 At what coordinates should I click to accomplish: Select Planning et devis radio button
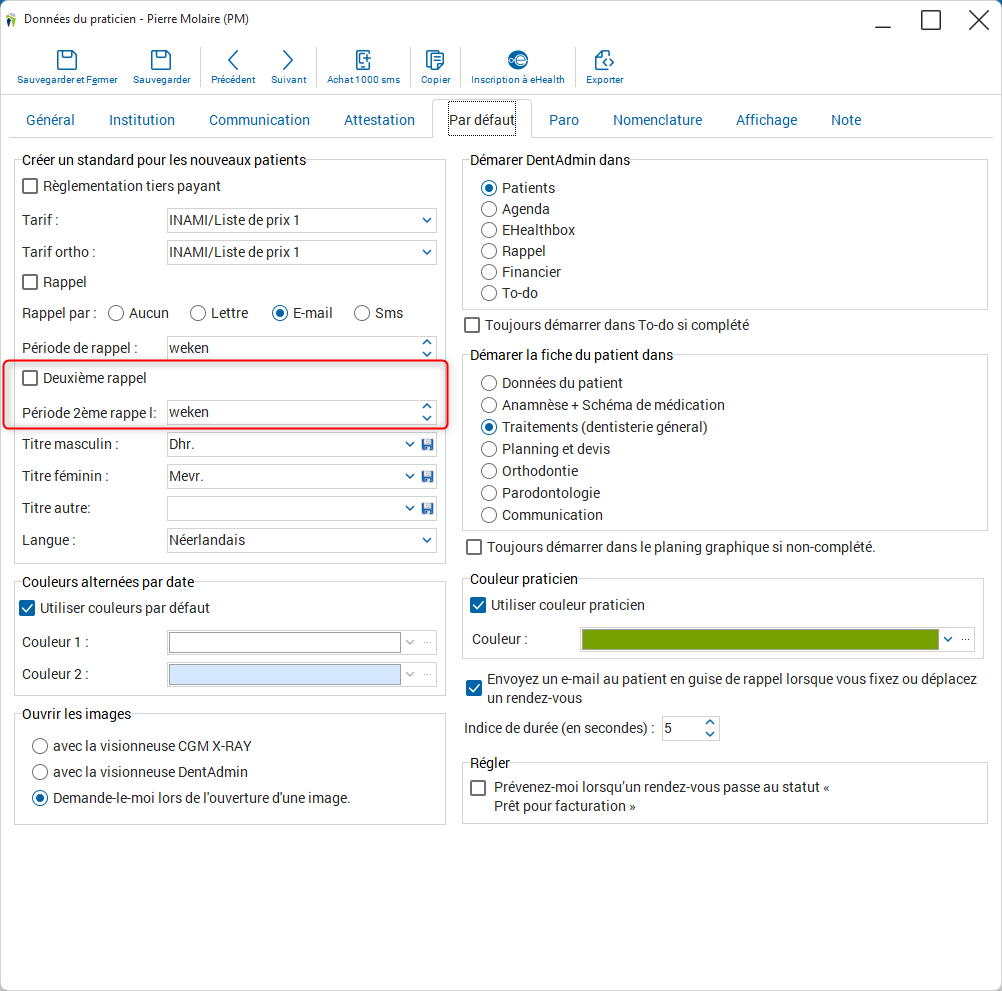[489, 449]
